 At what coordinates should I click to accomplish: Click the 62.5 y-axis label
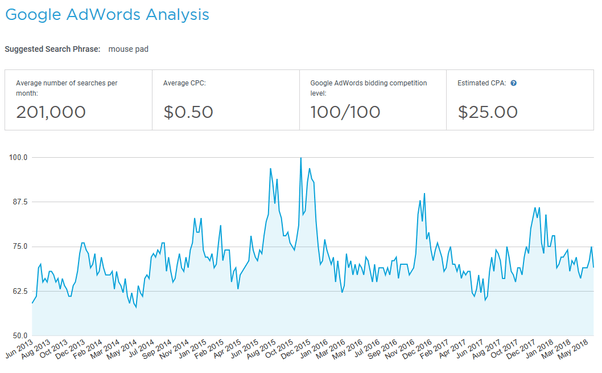(20, 291)
